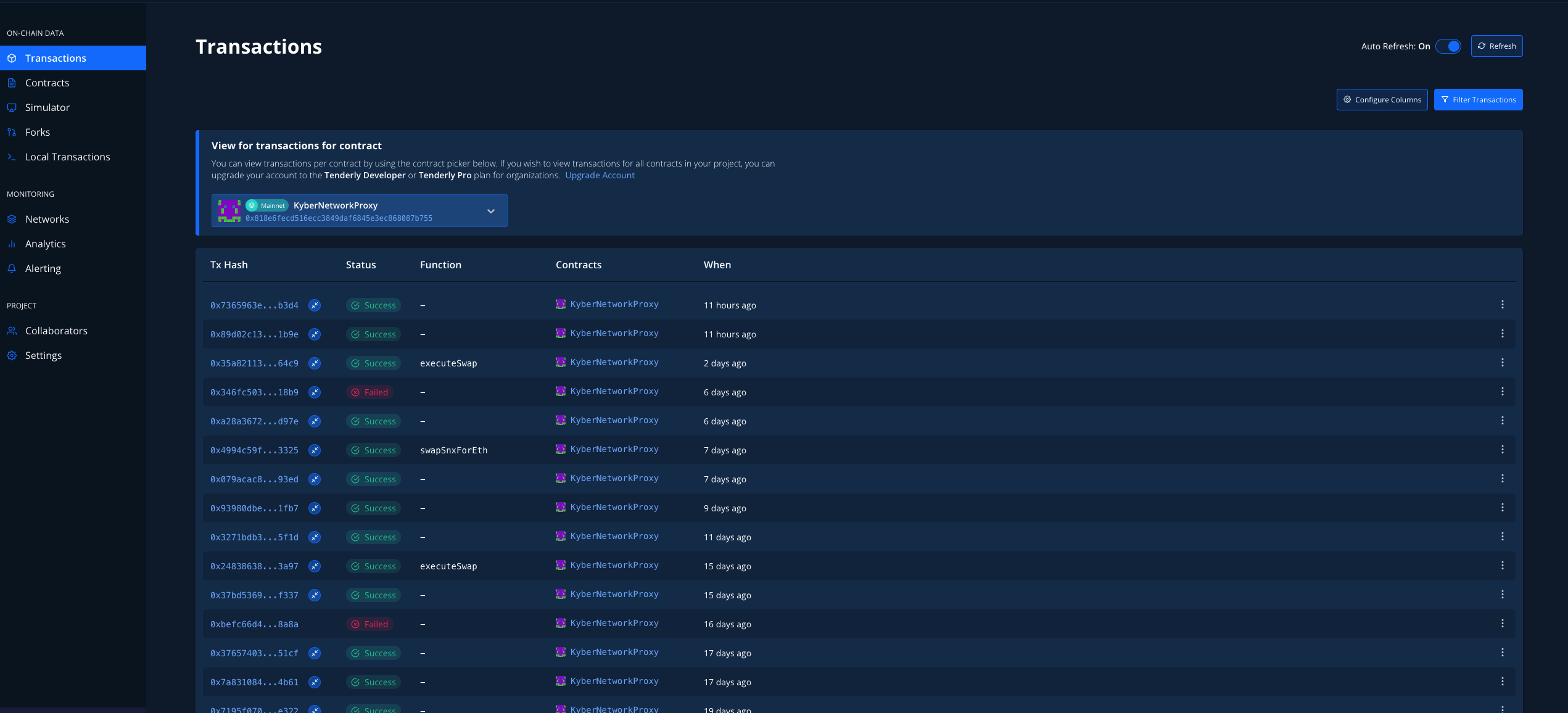Image resolution: width=1568 pixels, height=713 pixels.
Task: Open three-dot menu for 0x37bd5369...f337 row
Action: click(x=1503, y=595)
